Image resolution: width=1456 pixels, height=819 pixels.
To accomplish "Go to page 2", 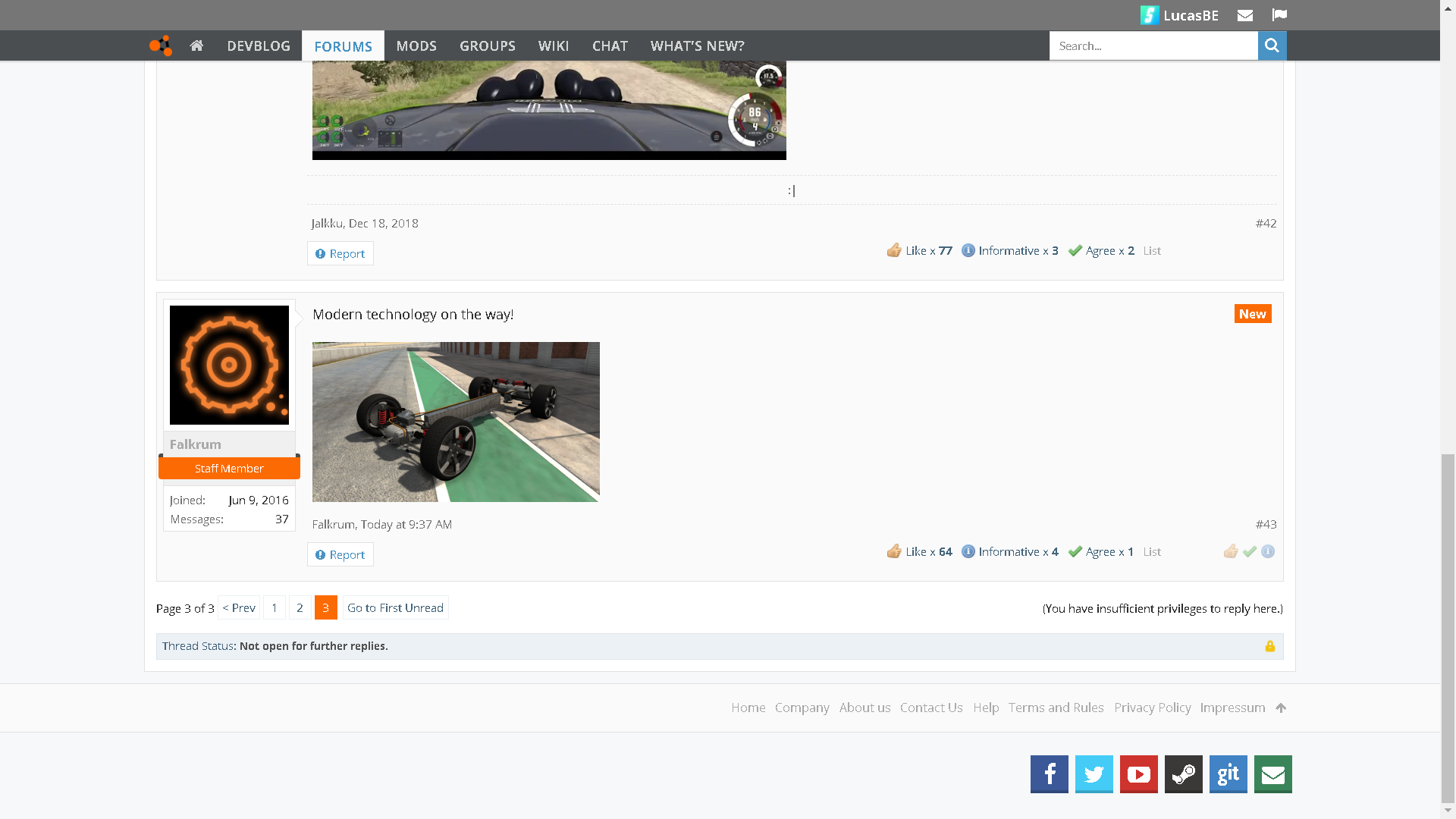I will [300, 607].
